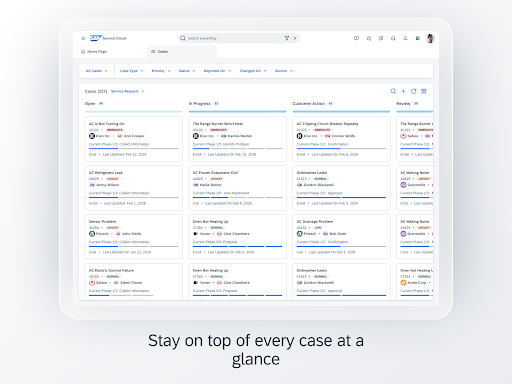Add a new case with plus icon
This screenshot has width=512, height=384.
click(403, 91)
